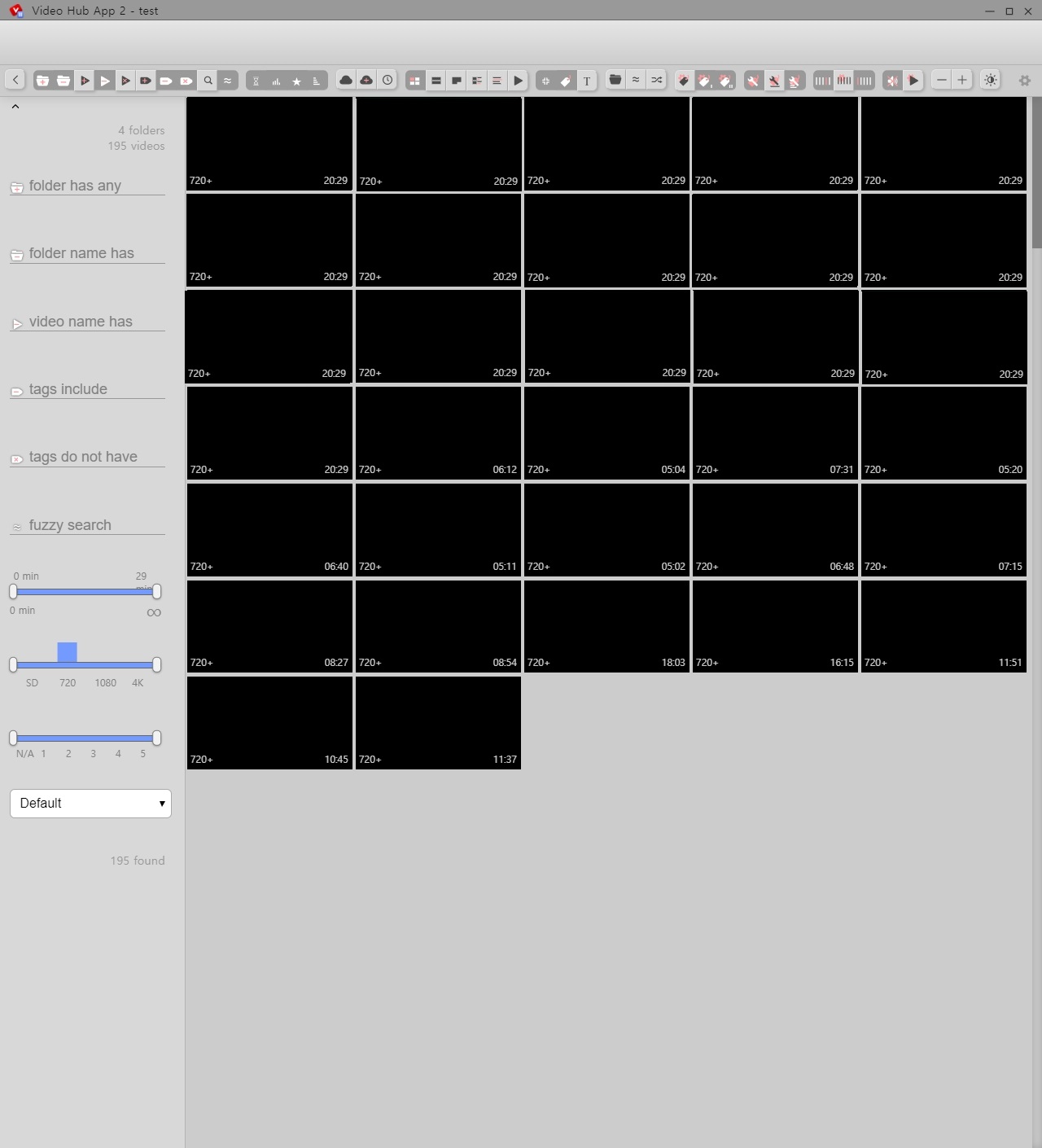Click the 'tags do not have' input field

87,457
